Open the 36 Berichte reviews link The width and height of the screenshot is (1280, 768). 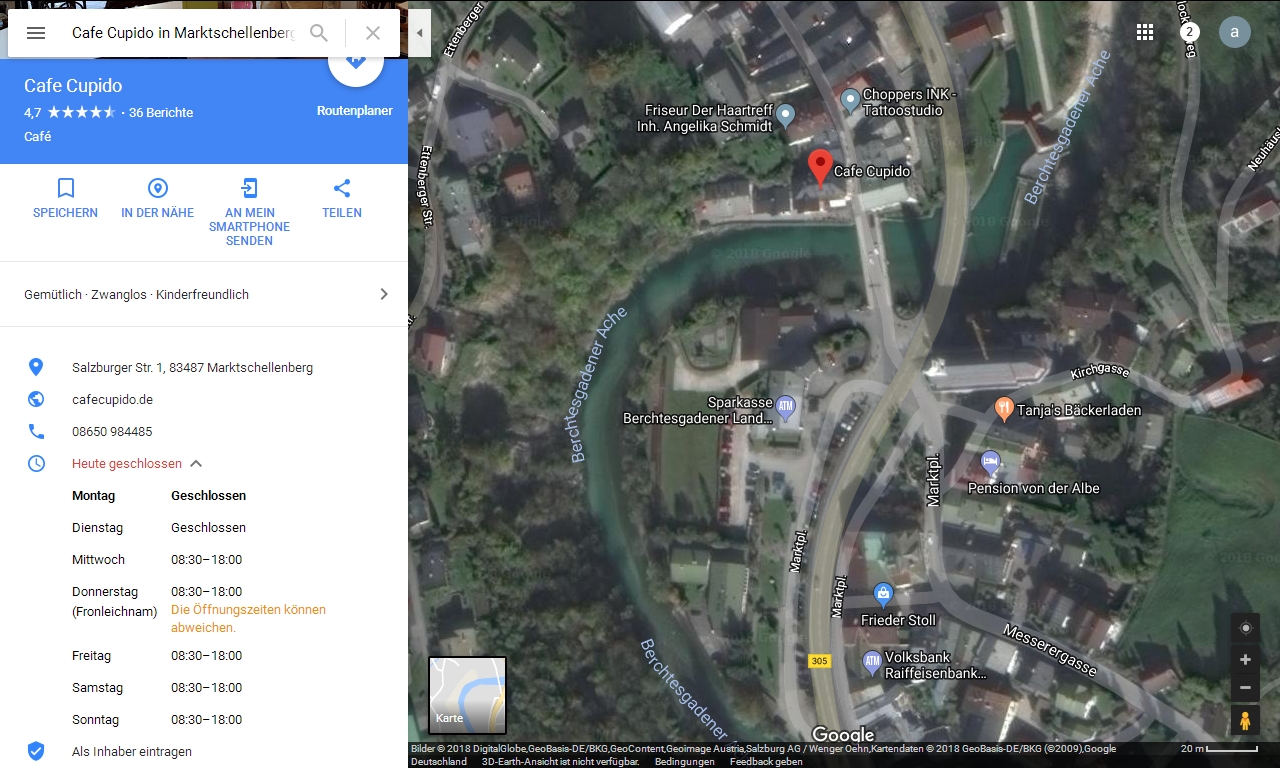pos(161,112)
